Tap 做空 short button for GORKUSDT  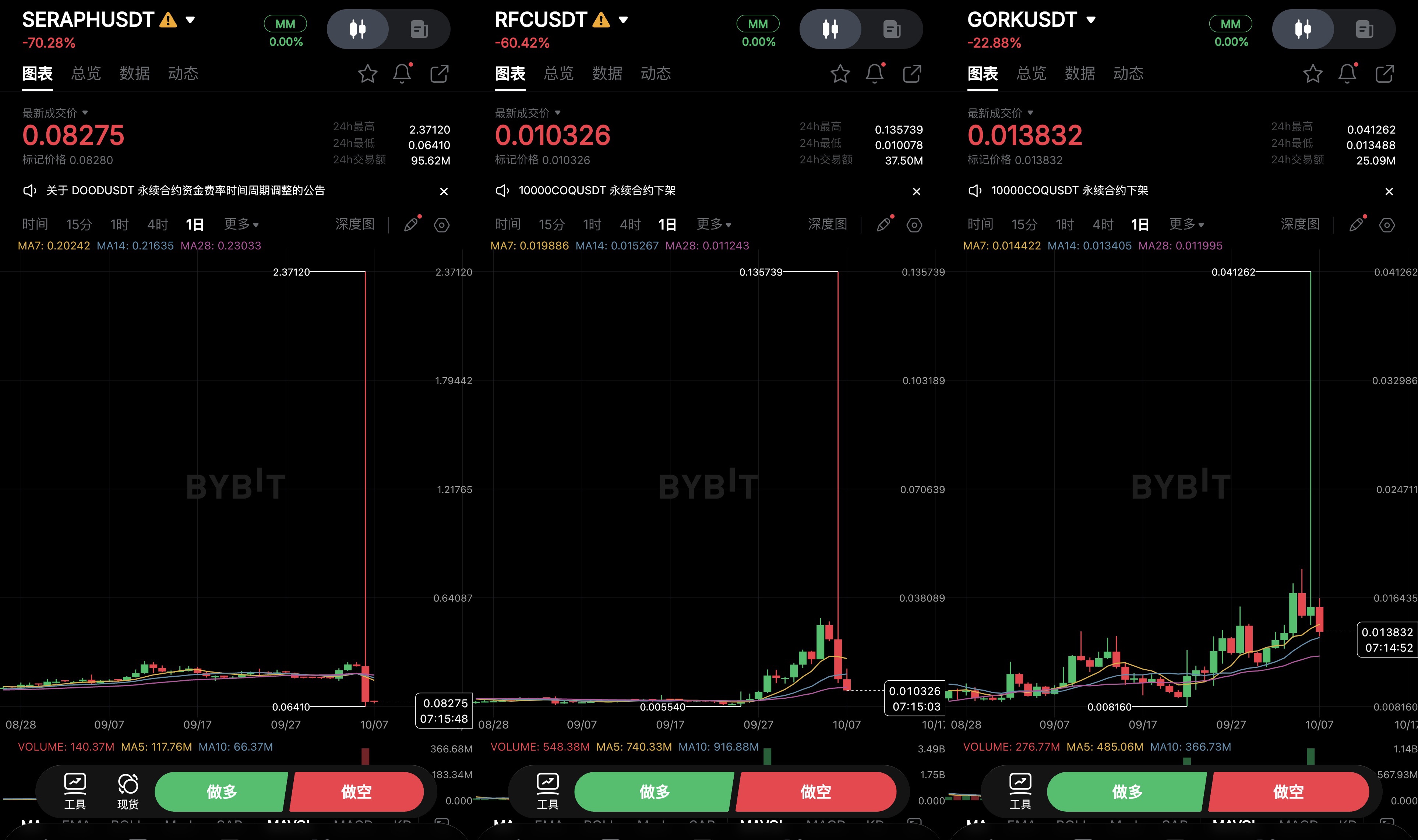[1288, 791]
